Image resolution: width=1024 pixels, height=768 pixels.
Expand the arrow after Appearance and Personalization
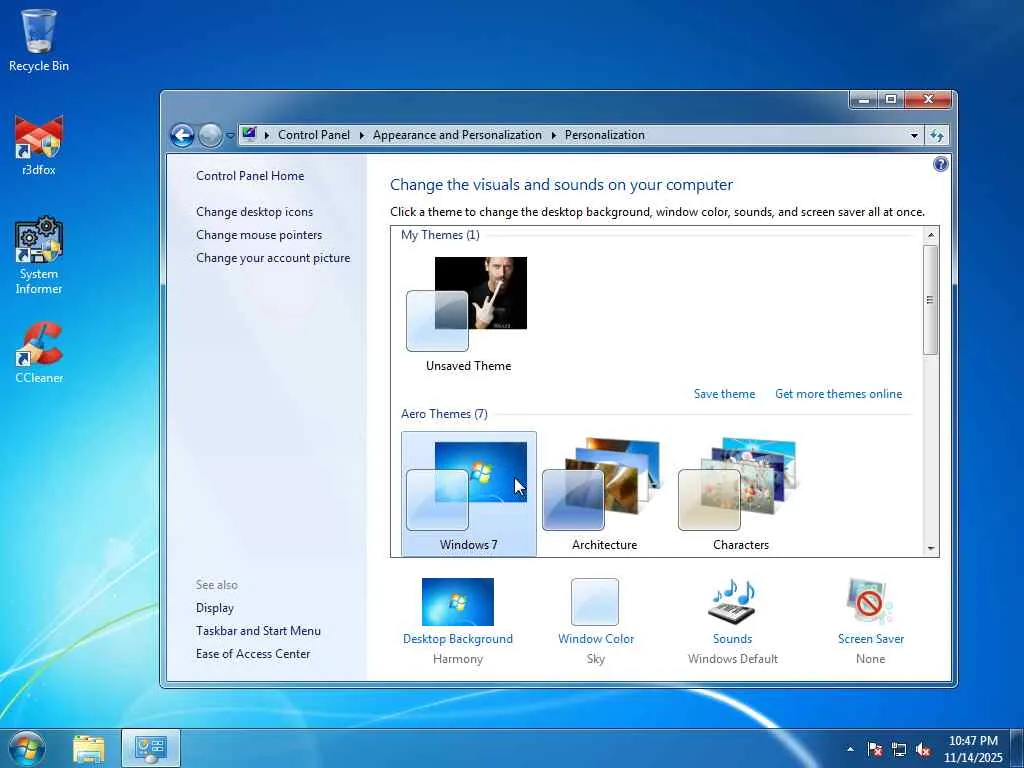[553, 135]
